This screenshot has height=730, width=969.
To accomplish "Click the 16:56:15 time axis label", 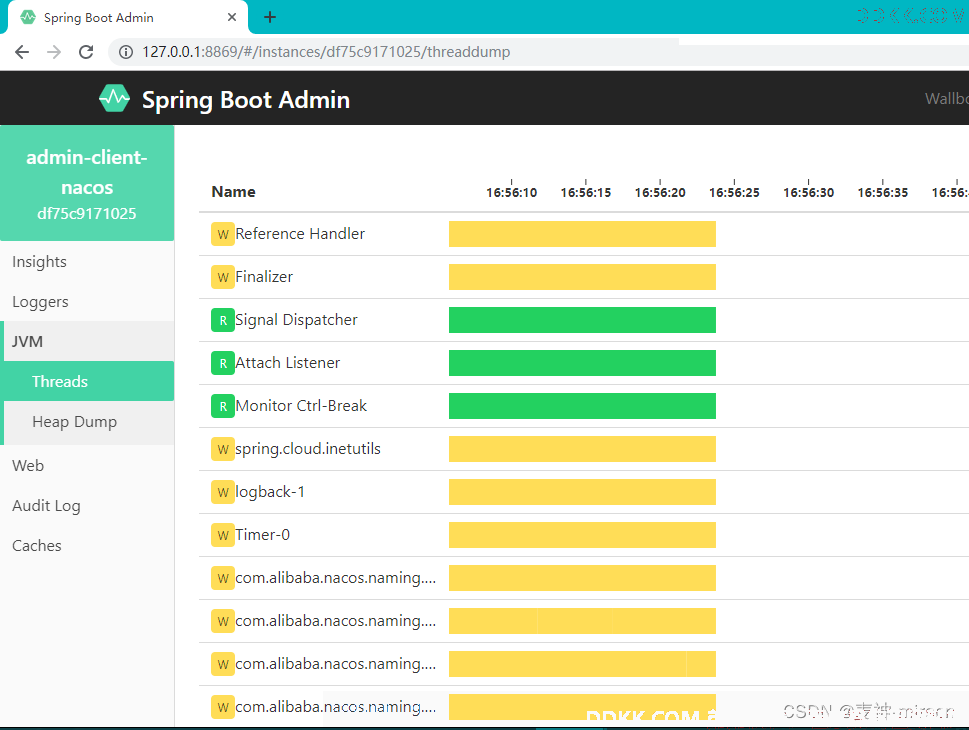I will (585, 192).
